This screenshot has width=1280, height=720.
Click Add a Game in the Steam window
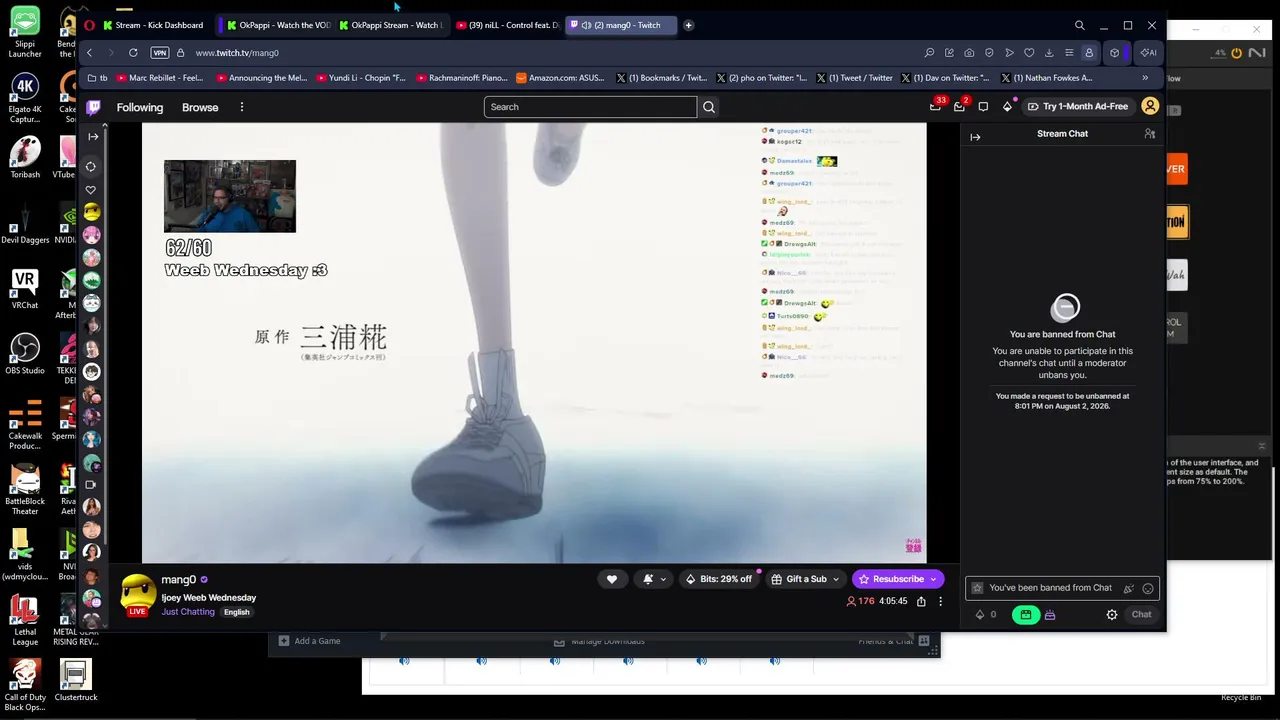pyautogui.click(x=310, y=641)
